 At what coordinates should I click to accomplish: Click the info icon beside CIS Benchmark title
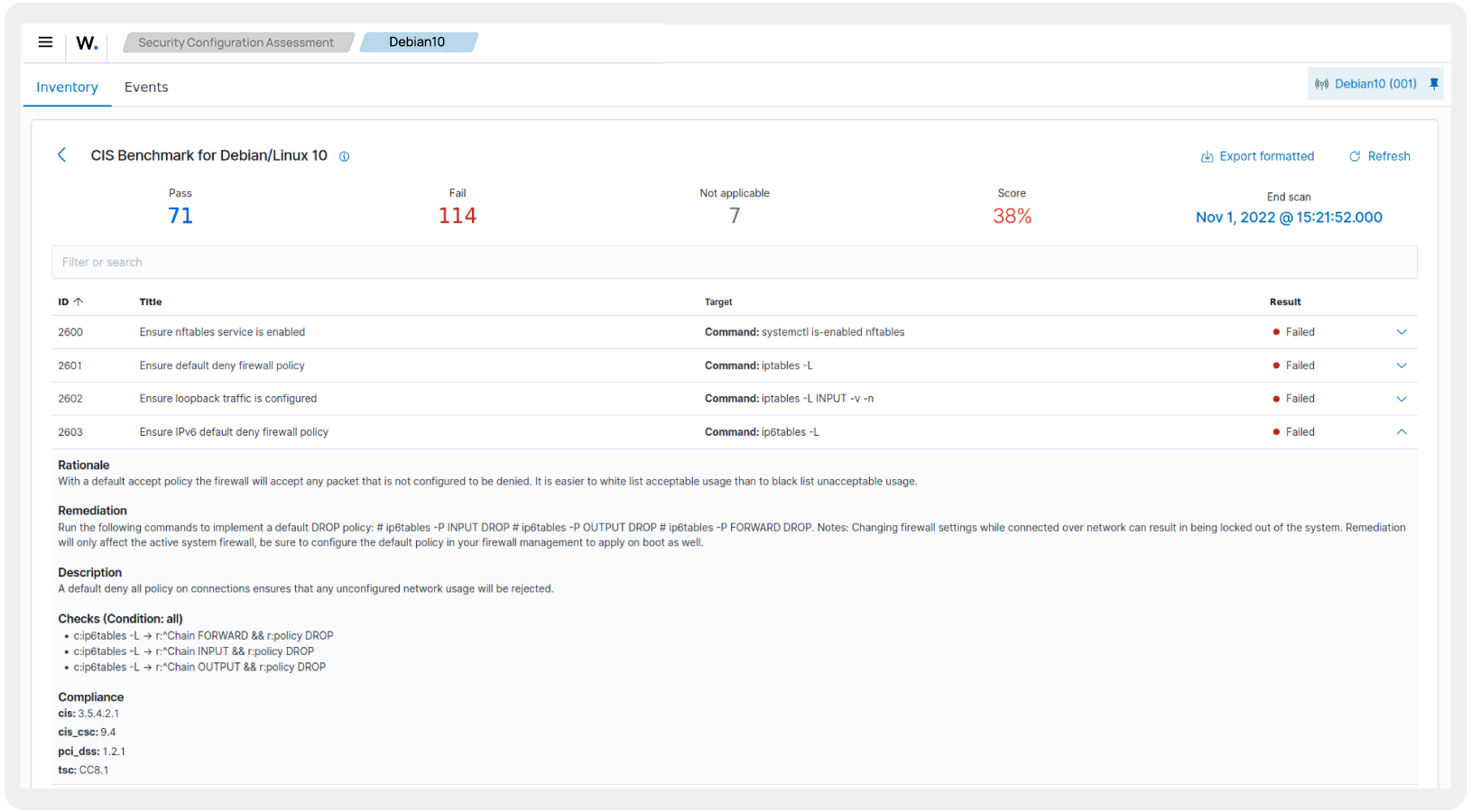344,156
